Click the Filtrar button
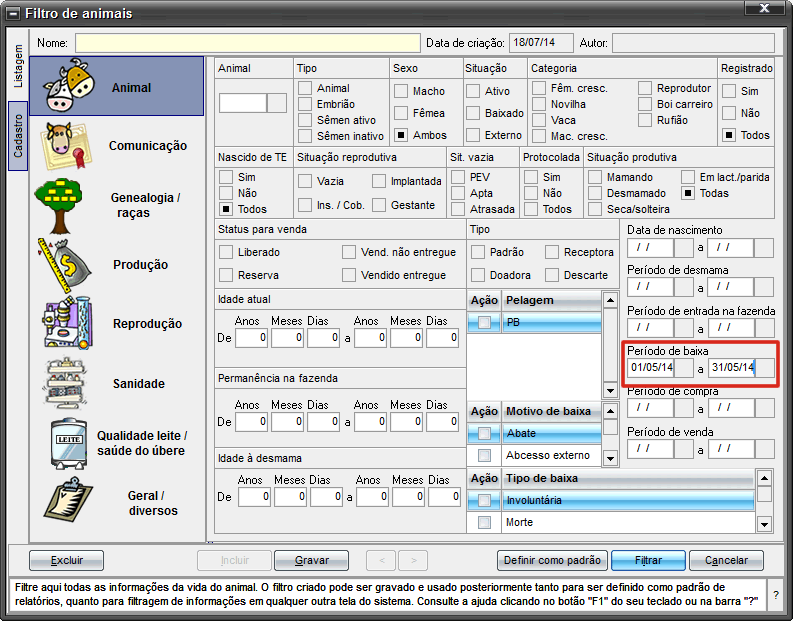The width and height of the screenshot is (793, 621). [x=648, y=560]
